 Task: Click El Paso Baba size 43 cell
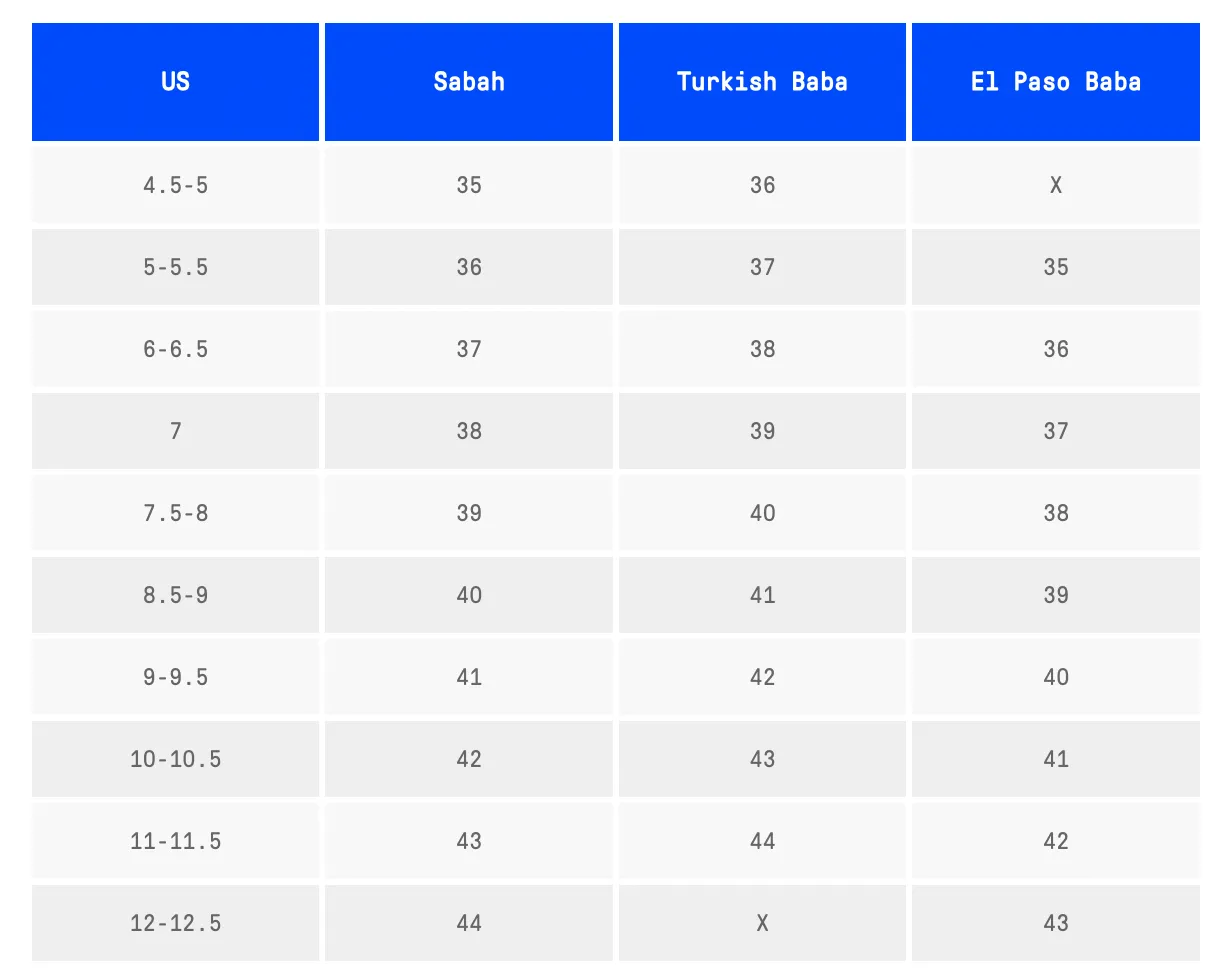[1055, 923]
